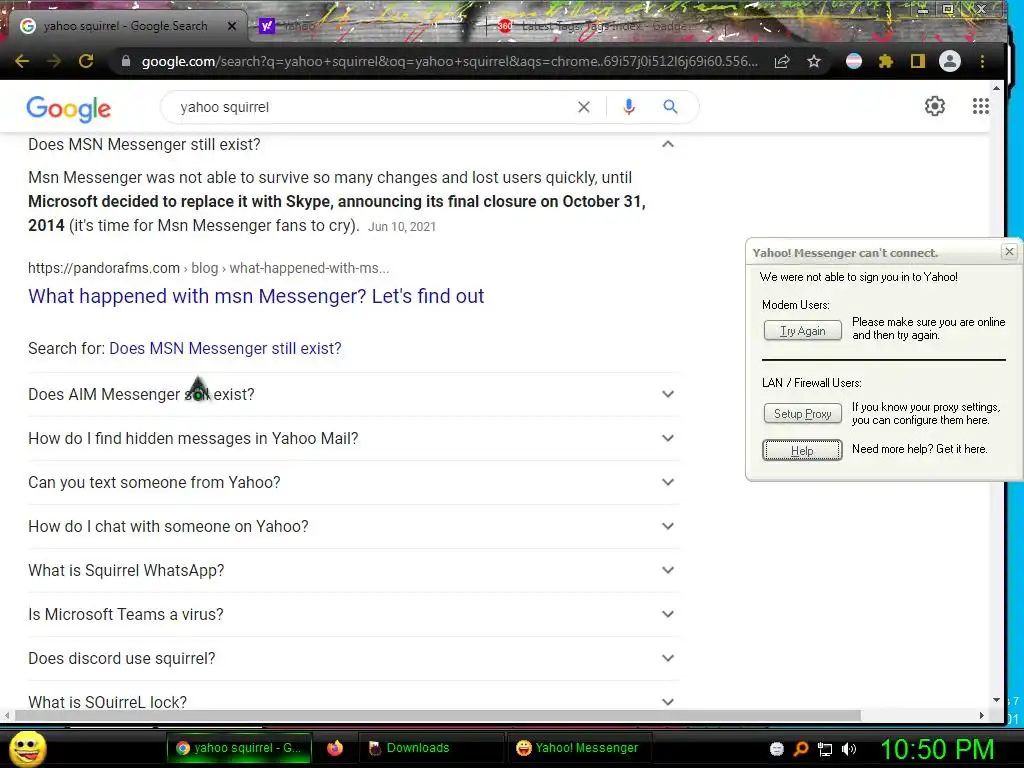Click horizontal scrollbar right arrow
Image resolution: width=1024 pixels, height=768 pixels.
(982, 716)
